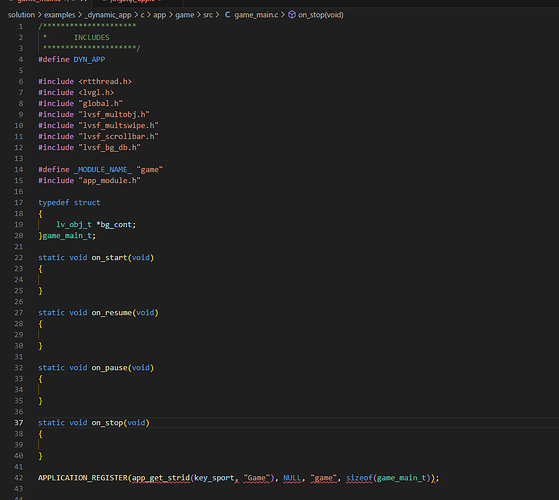Open the game breadcrumb folder
Image resolution: width=559 pixels, height=500 pixels.
185,15
